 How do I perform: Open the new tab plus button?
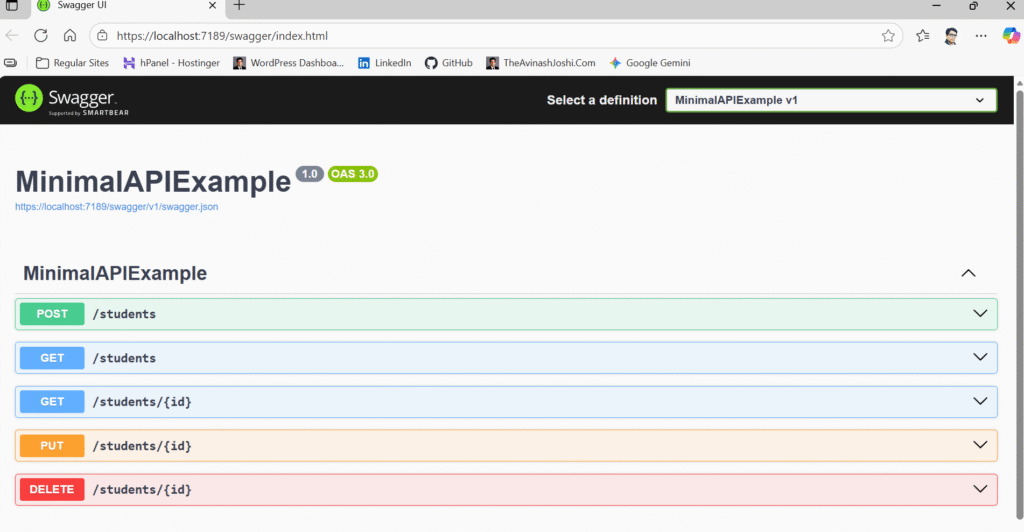tap(238, 6)
